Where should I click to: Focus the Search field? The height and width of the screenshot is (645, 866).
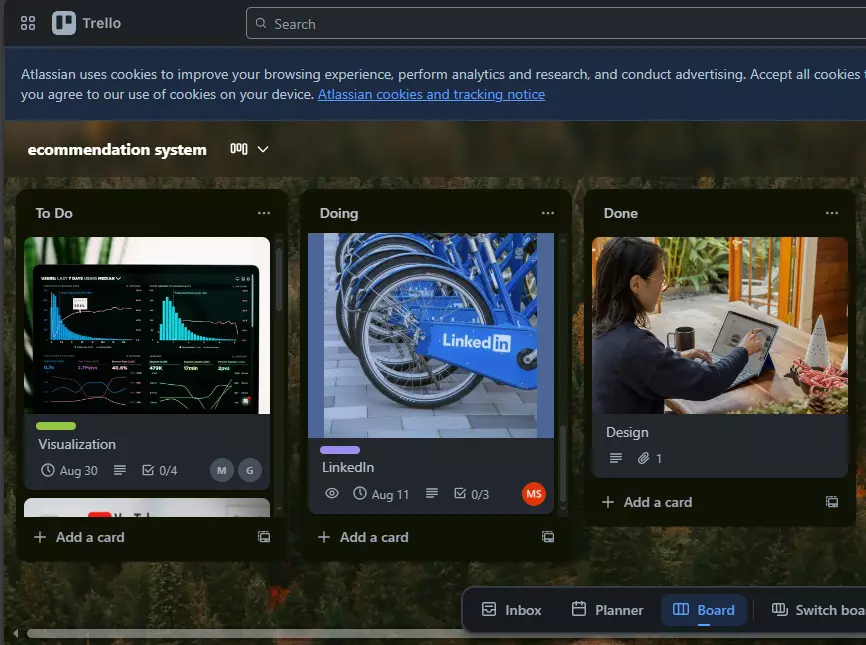556,23
